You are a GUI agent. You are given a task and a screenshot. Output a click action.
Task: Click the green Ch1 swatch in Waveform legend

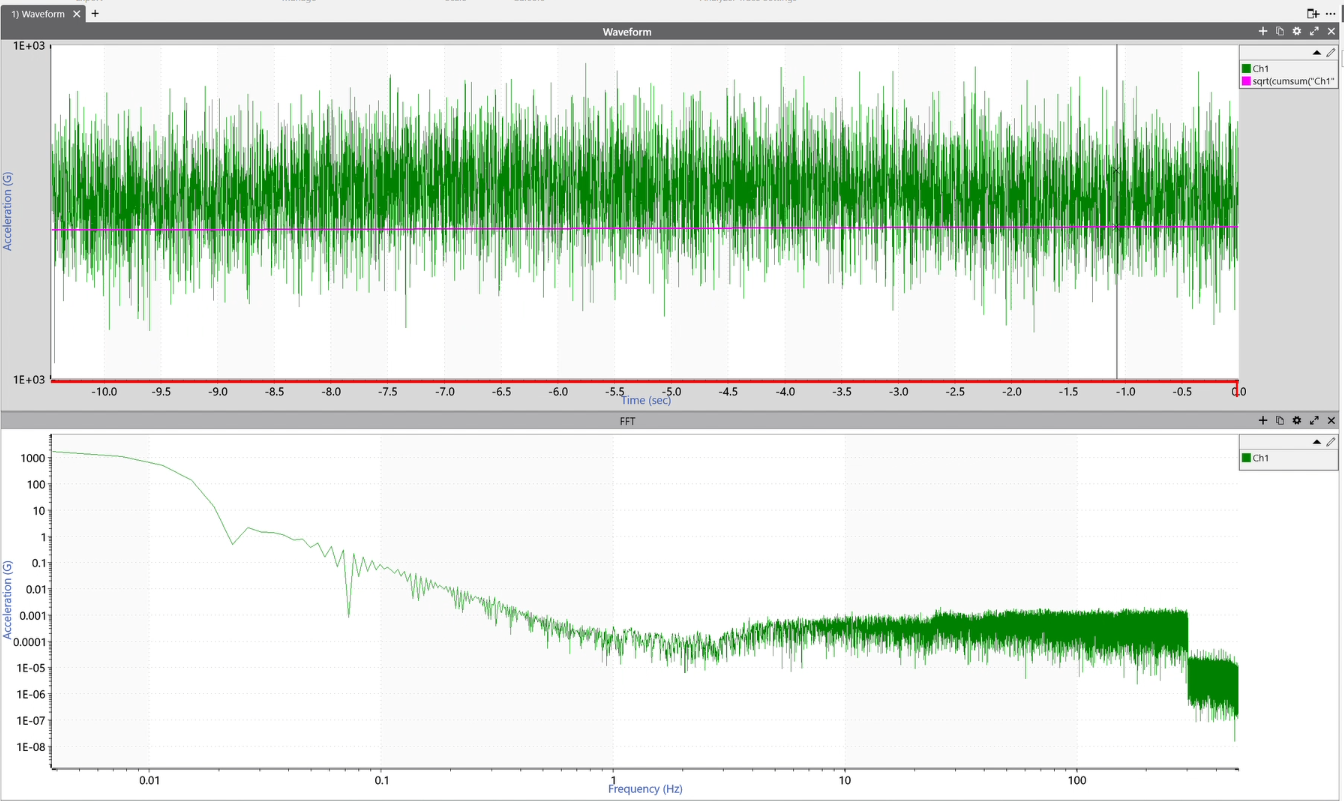(1247, 69)
